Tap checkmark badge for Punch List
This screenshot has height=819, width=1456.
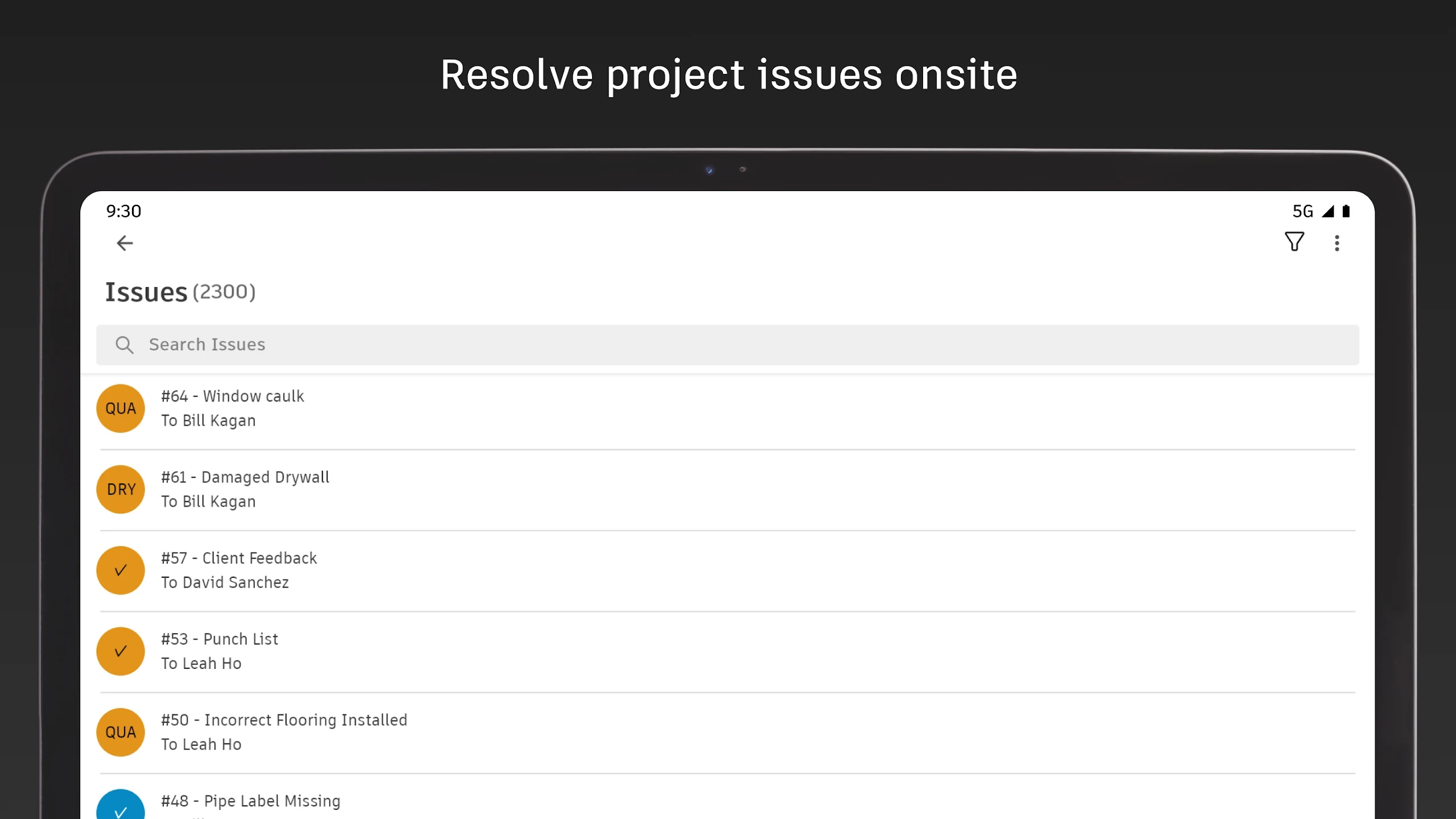[121, 651]
